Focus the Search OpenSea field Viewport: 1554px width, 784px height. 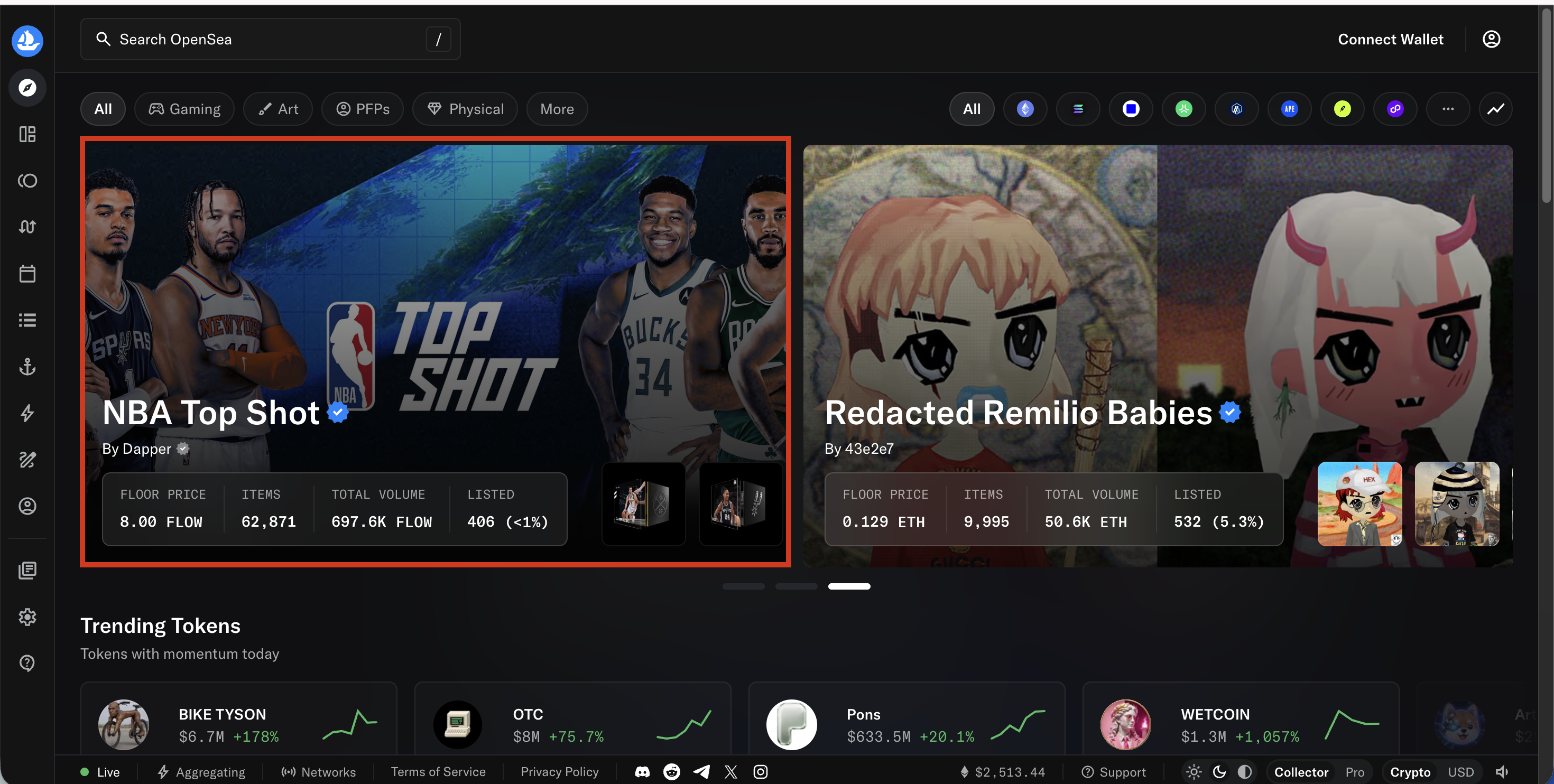(270, 39)
